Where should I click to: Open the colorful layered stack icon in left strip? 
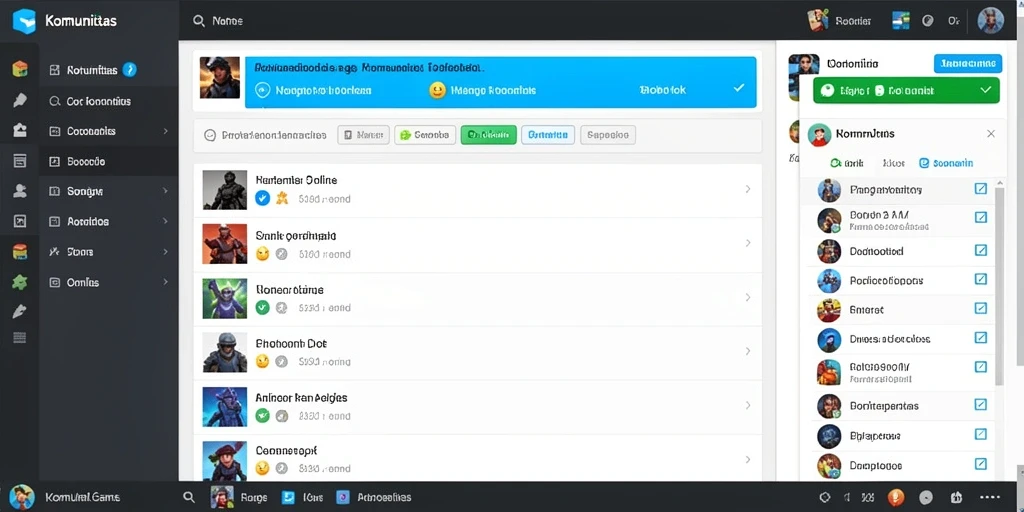click(x=20, y=251)
